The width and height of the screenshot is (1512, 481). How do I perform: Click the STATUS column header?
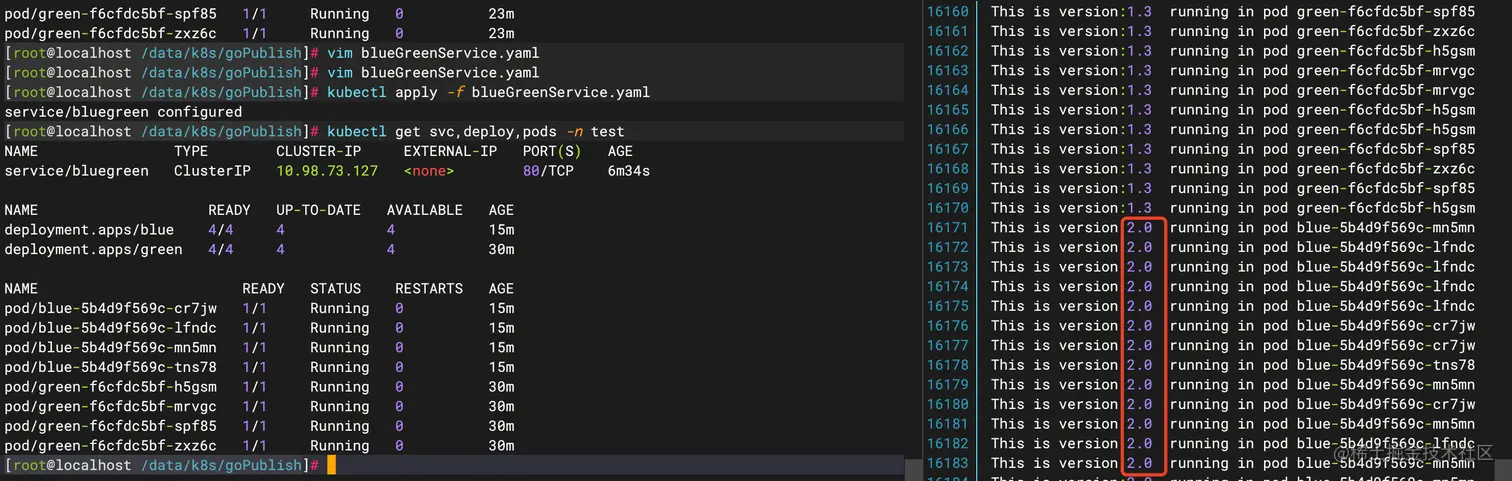coord(335,288)
